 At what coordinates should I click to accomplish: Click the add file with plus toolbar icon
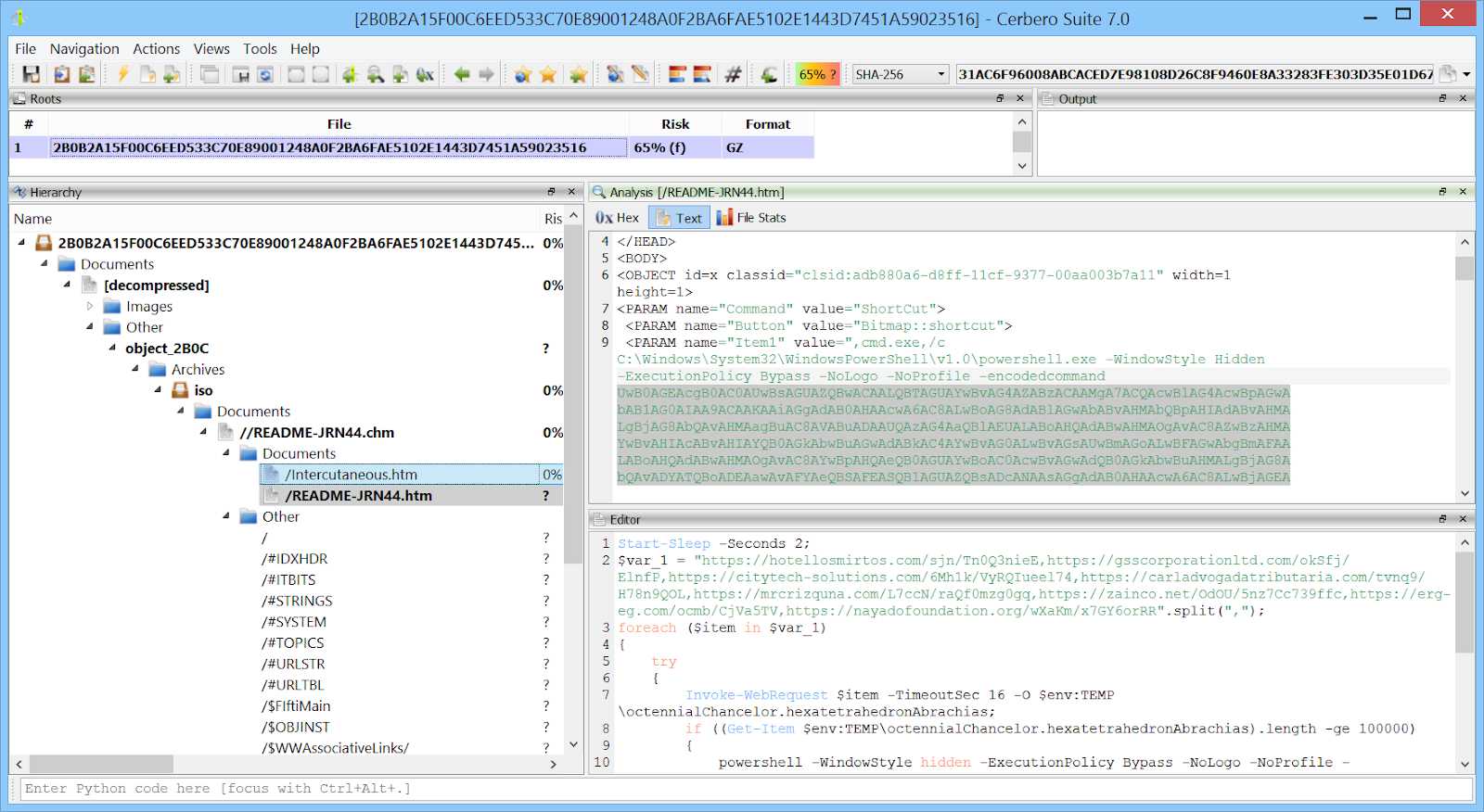click(x=172, y=74)
